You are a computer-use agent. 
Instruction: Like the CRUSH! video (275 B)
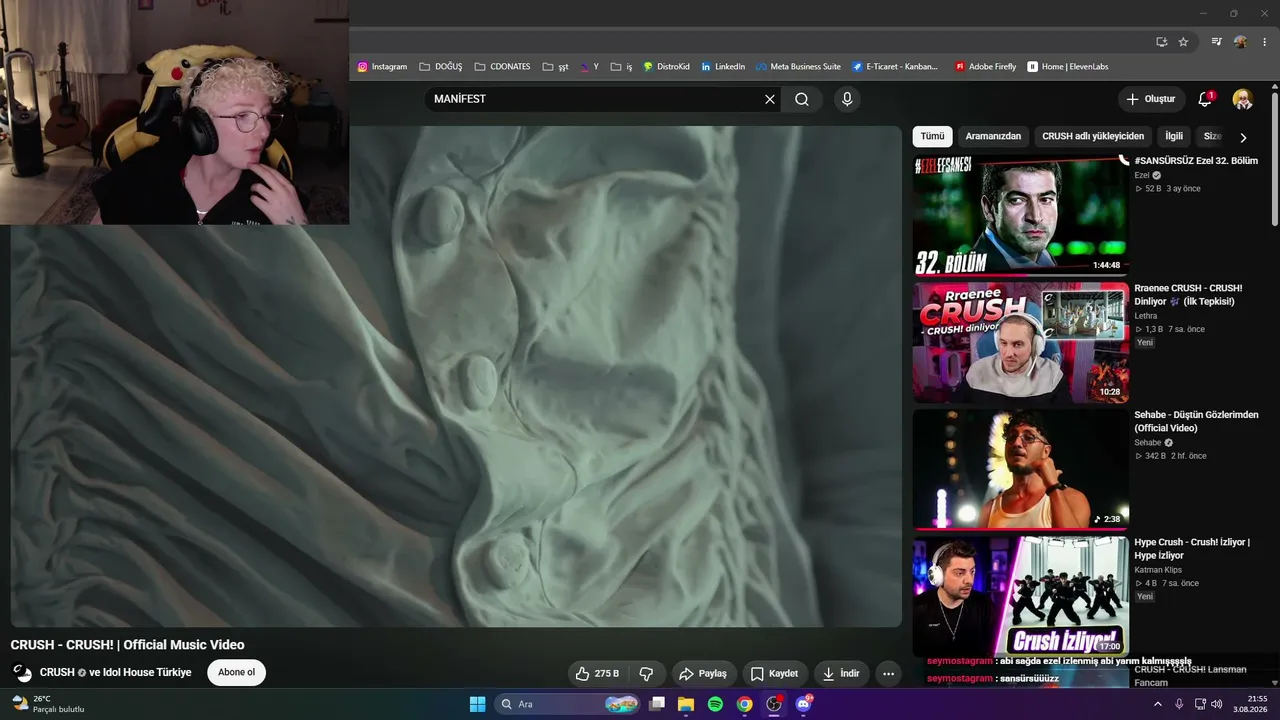(x=597, y=674)
